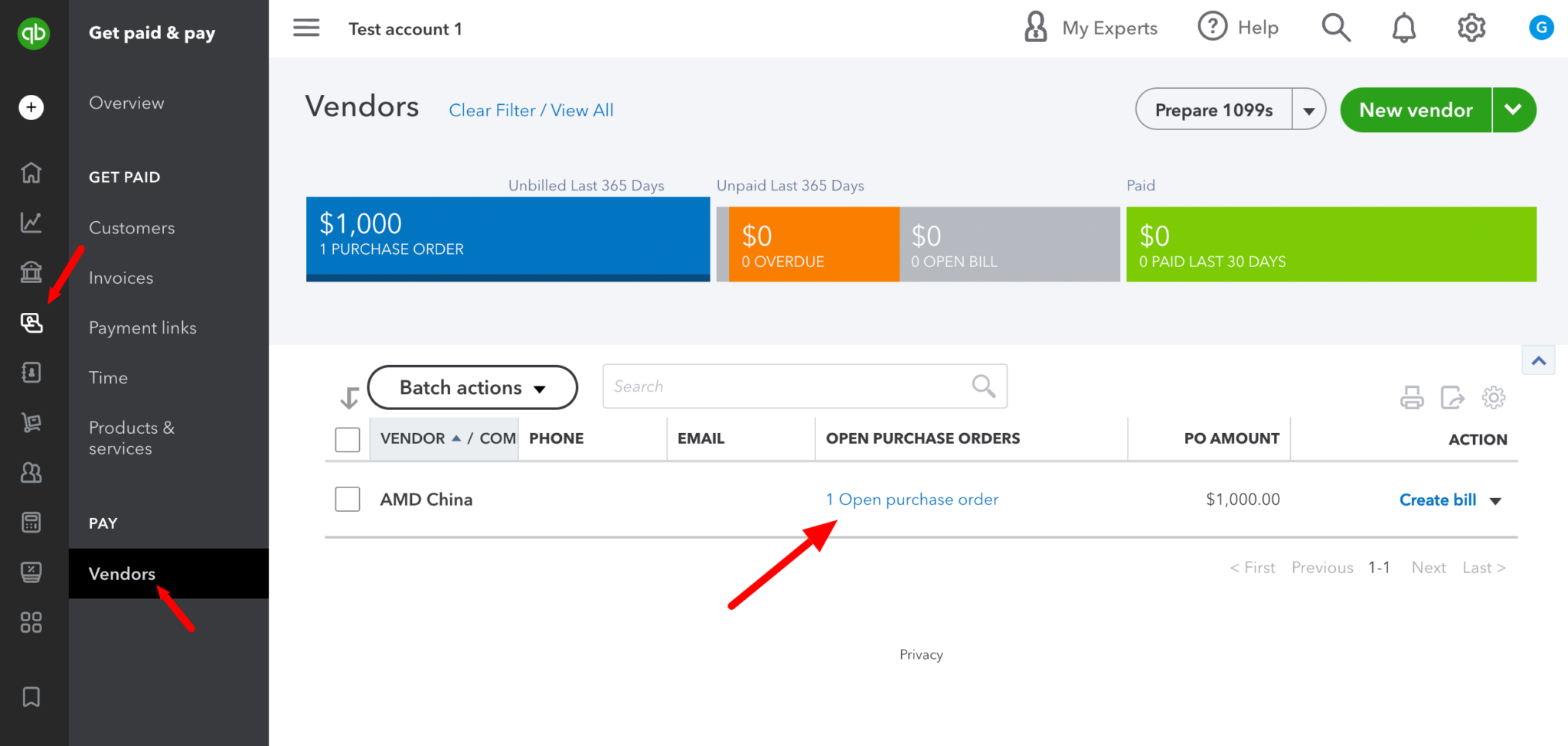
Task: Check the select-all vendors checkbox
Action: click(x=348, y=439)
